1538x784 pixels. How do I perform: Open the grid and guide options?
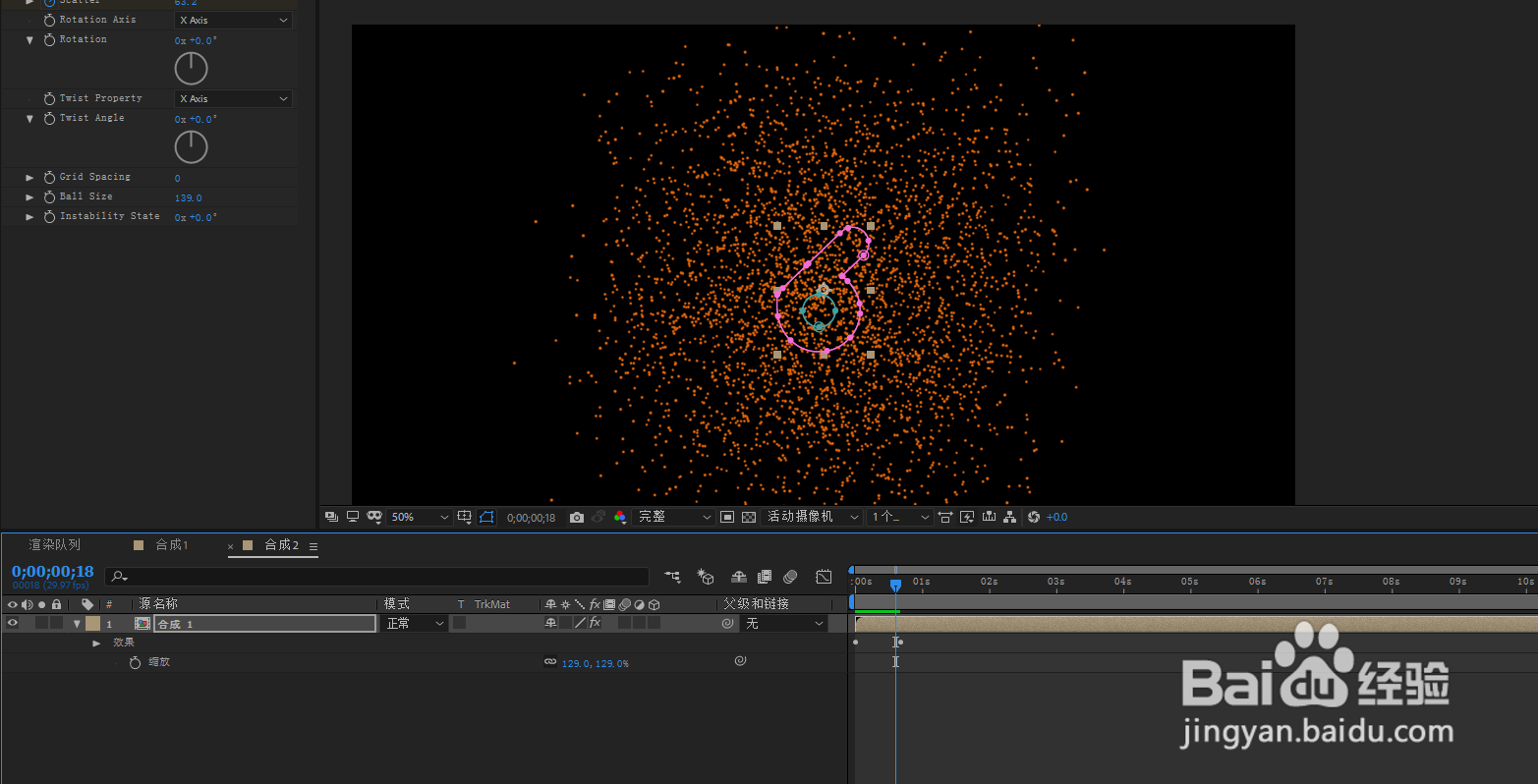tap(465, 517)
